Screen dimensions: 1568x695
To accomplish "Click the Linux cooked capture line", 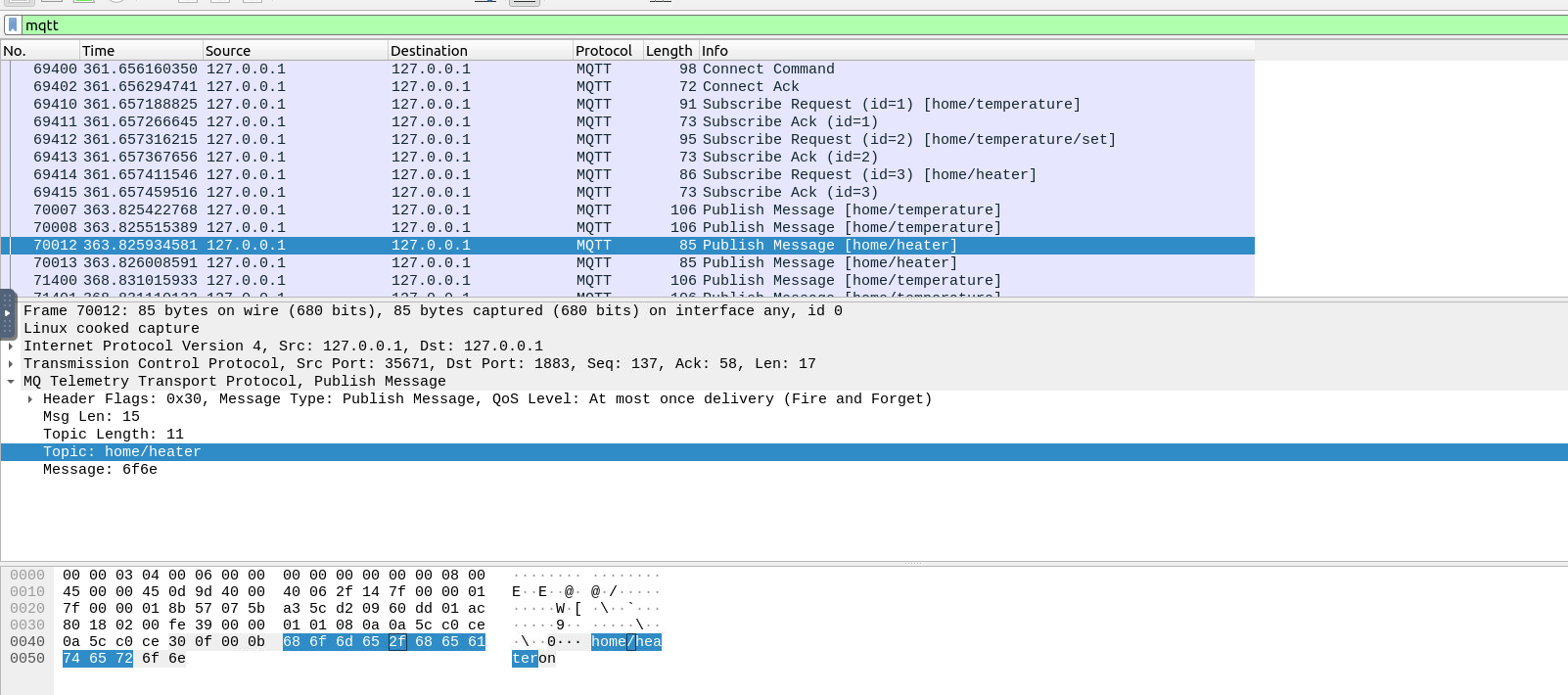I will [x=111, y=329].
